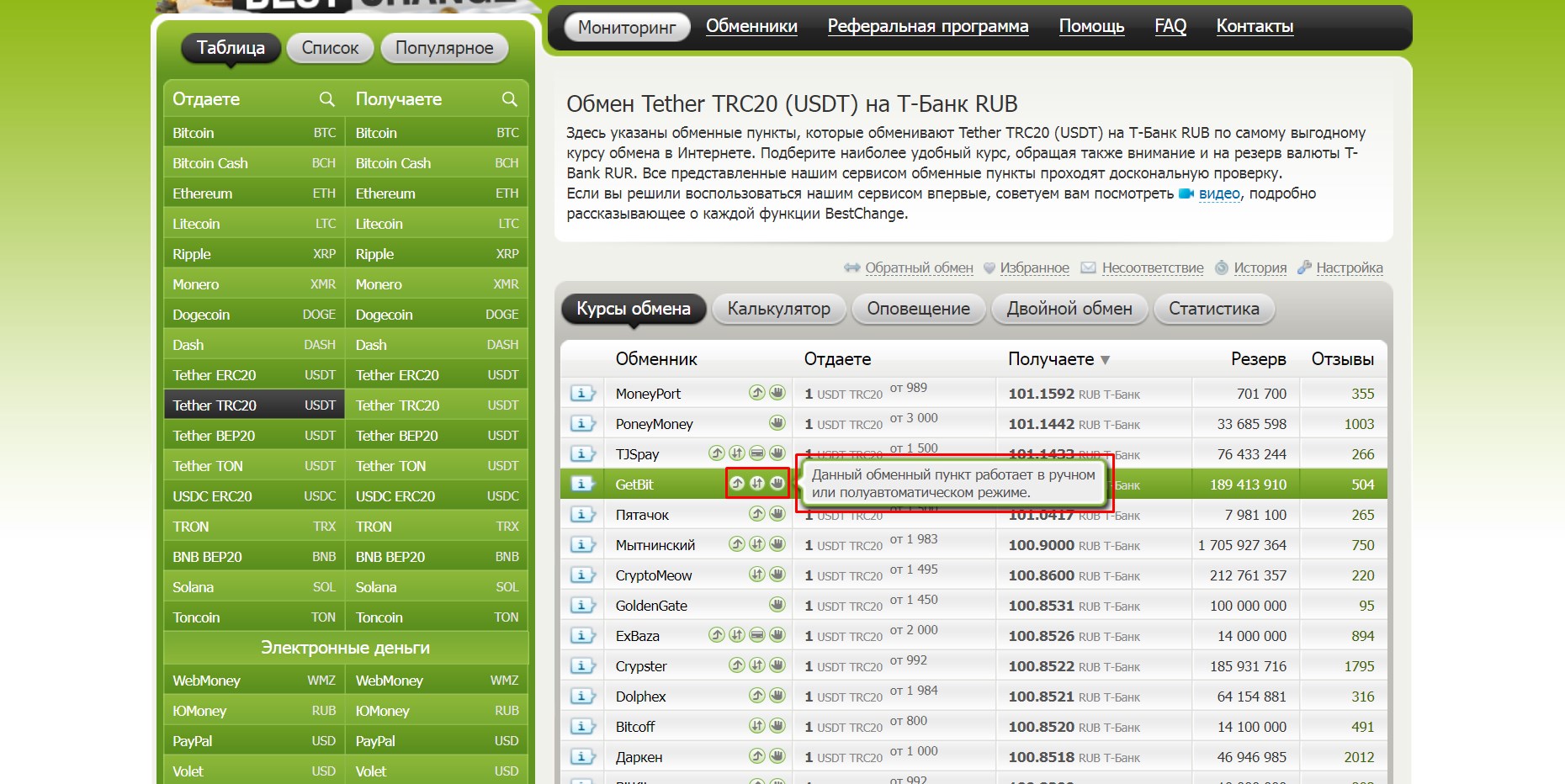1565x784 pixels.
Task: Open info icon for Пятачок exchanger
Action: click(x=582, y=515)
